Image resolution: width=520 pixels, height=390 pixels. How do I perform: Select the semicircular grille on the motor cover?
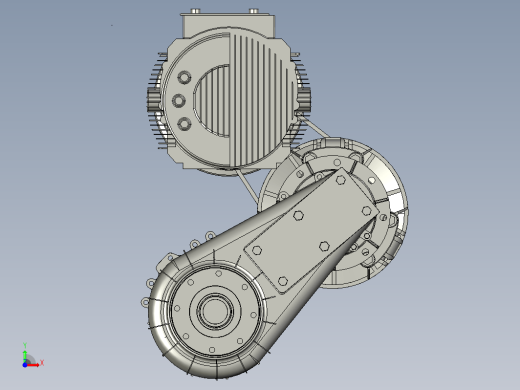click(x=211, y=101)
